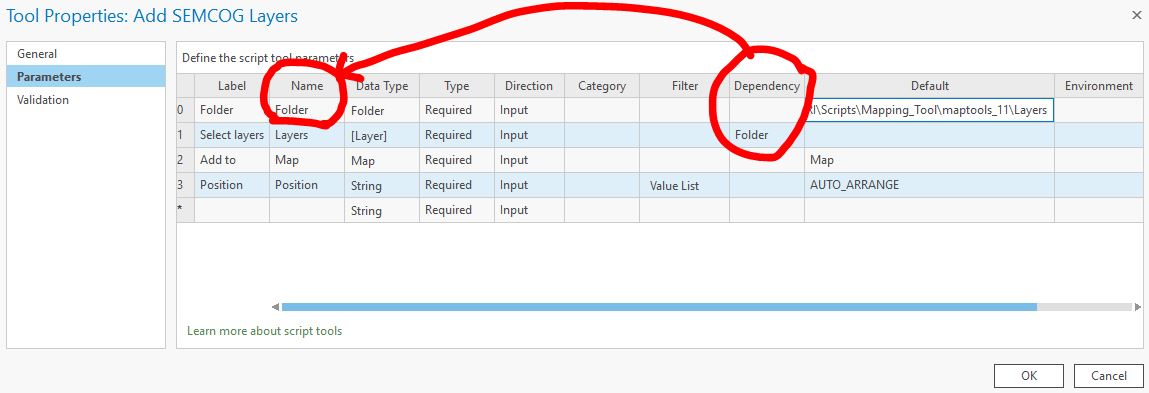This screenshot has width=1149, height=393.
Task: Open Data Type cell for Map row
Action: 382,160
